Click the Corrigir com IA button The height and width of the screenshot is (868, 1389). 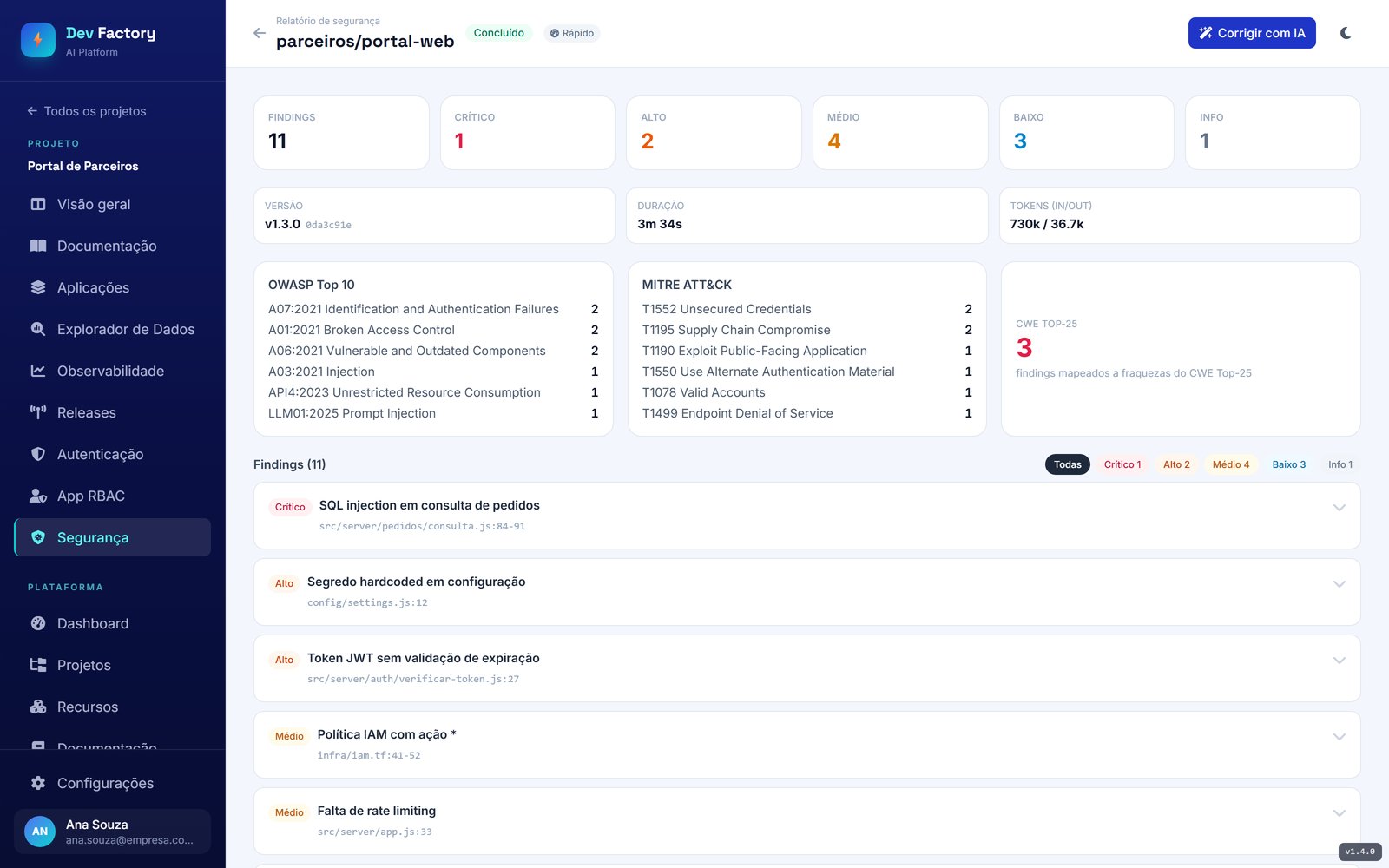coord(1252,33)
